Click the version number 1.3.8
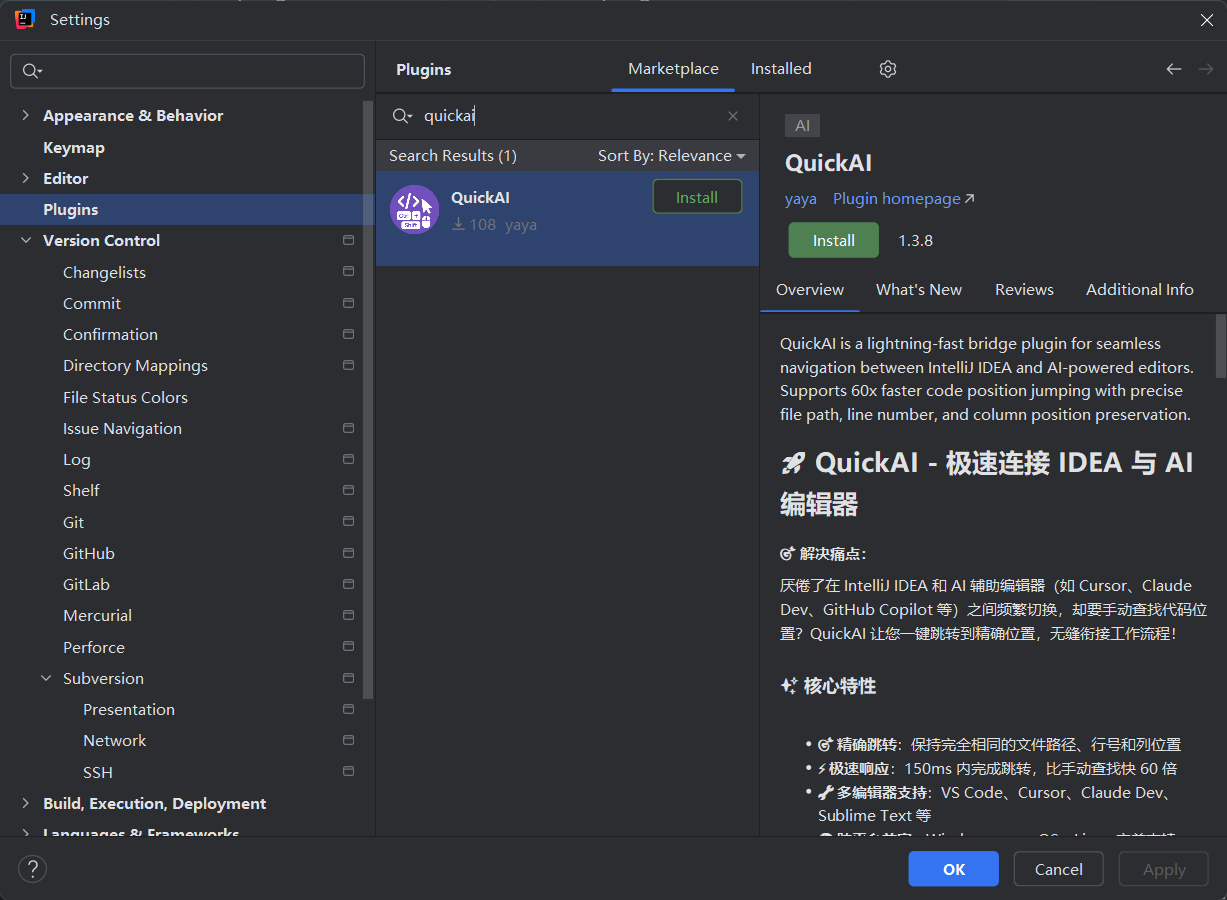This screenshot has height=900, width=1227. (x=915, y=240)
